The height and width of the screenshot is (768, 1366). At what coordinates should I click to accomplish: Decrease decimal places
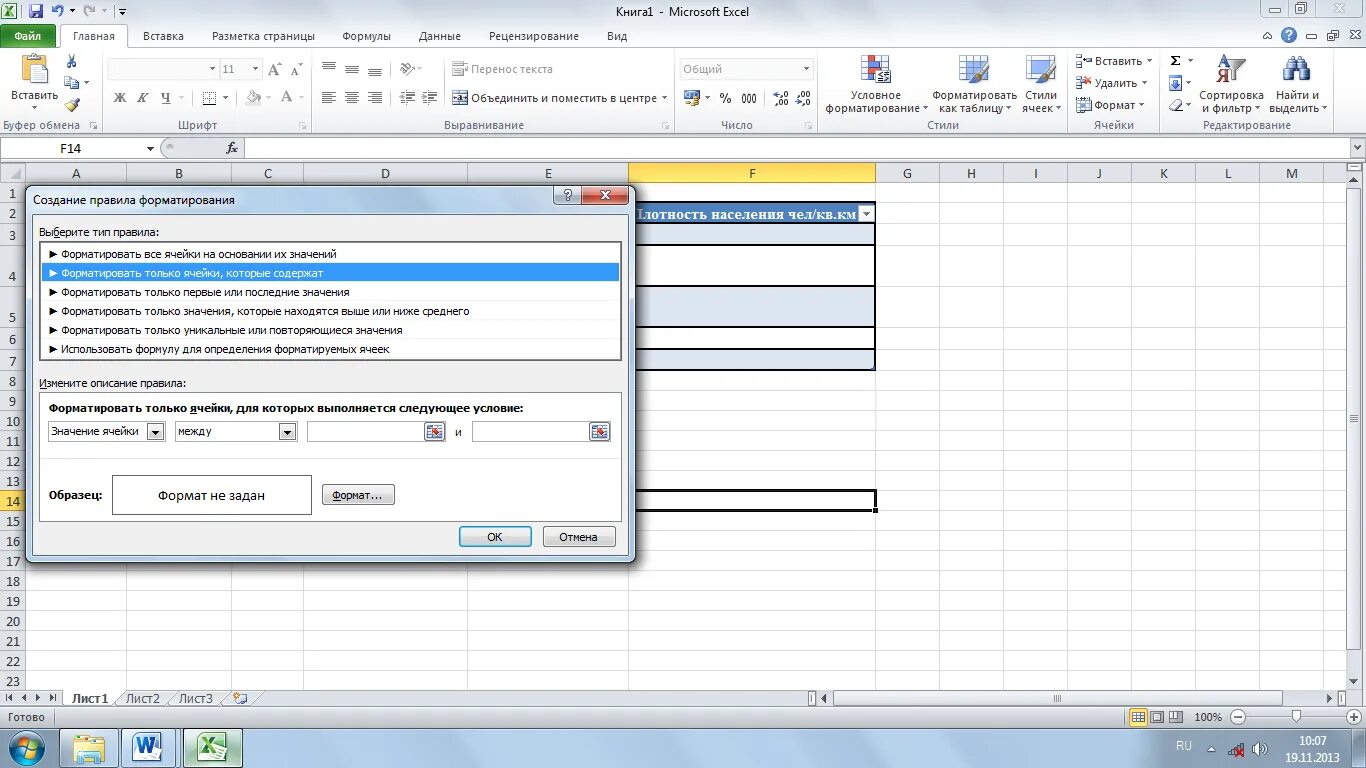(804, 98)
